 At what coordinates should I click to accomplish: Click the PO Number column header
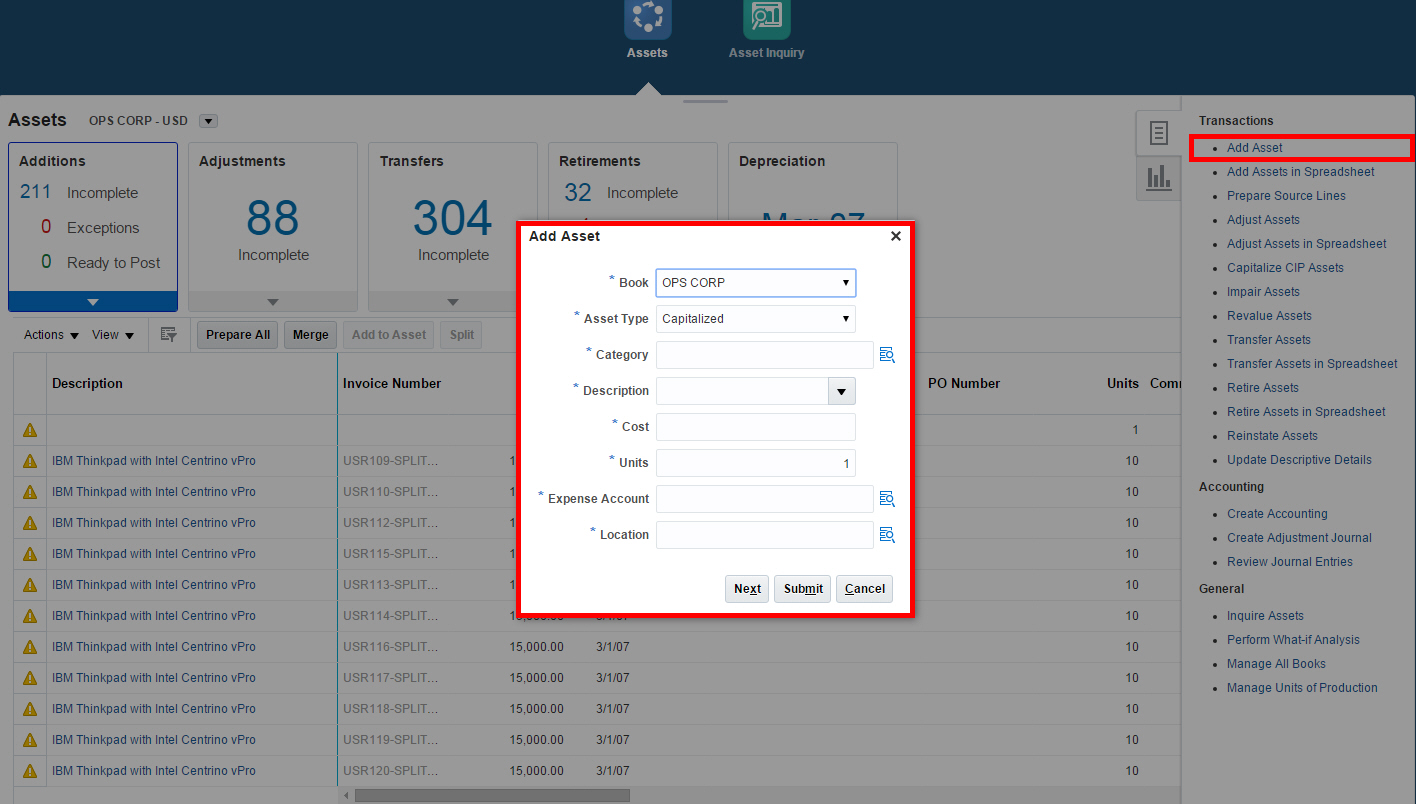click(964, 384)
